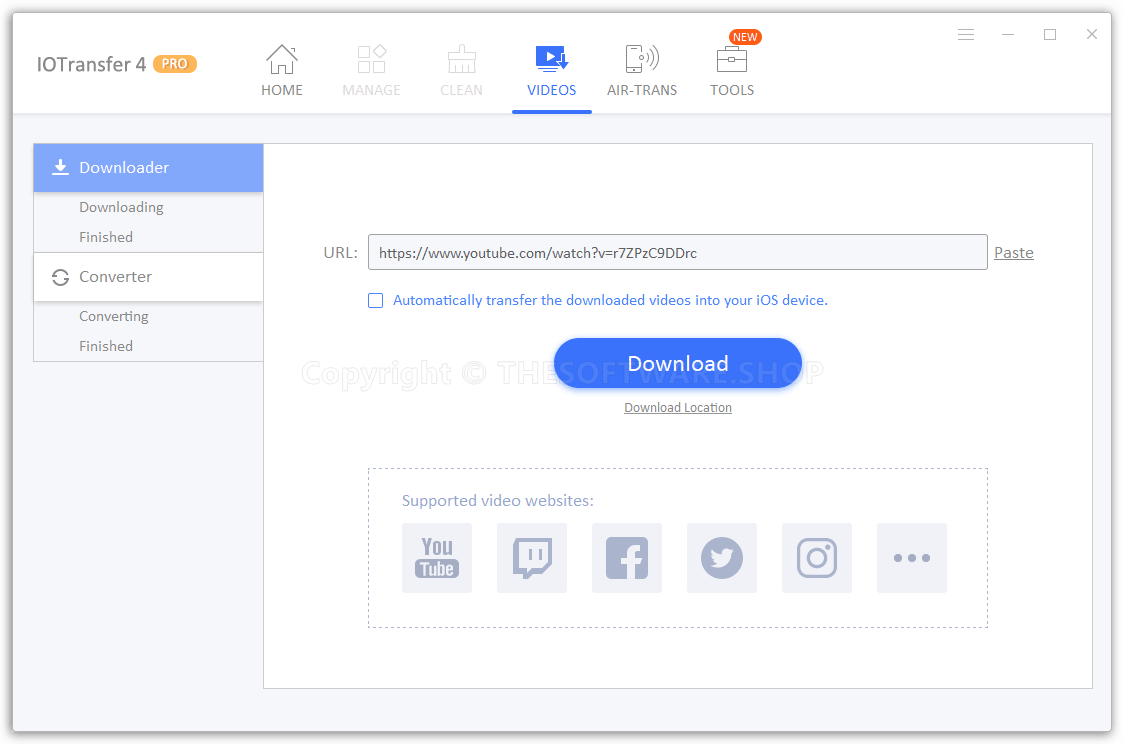Click the PRO badge next to IOTransfer 4
The image size is (1124, 744).
point(174,64)
